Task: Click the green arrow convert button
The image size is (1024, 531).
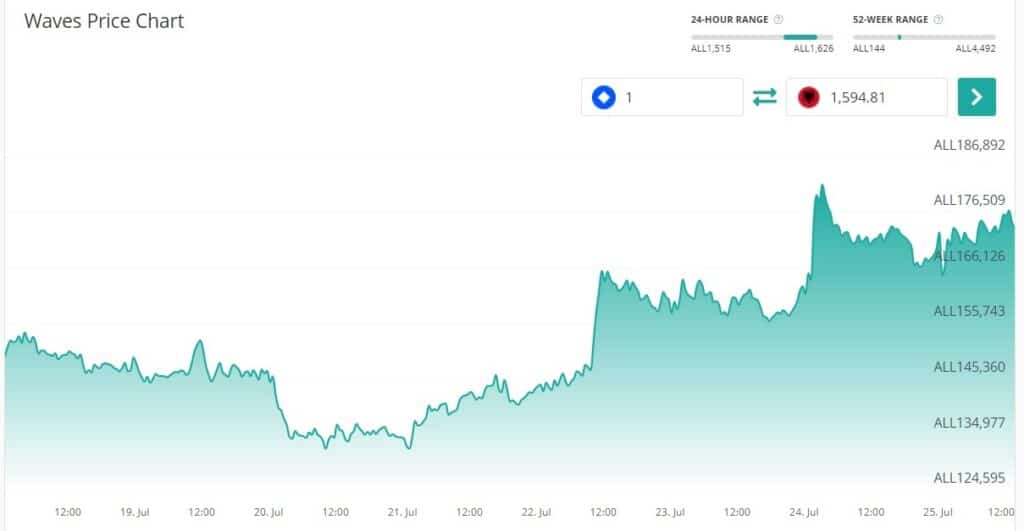Action: (x=976, y=97)
